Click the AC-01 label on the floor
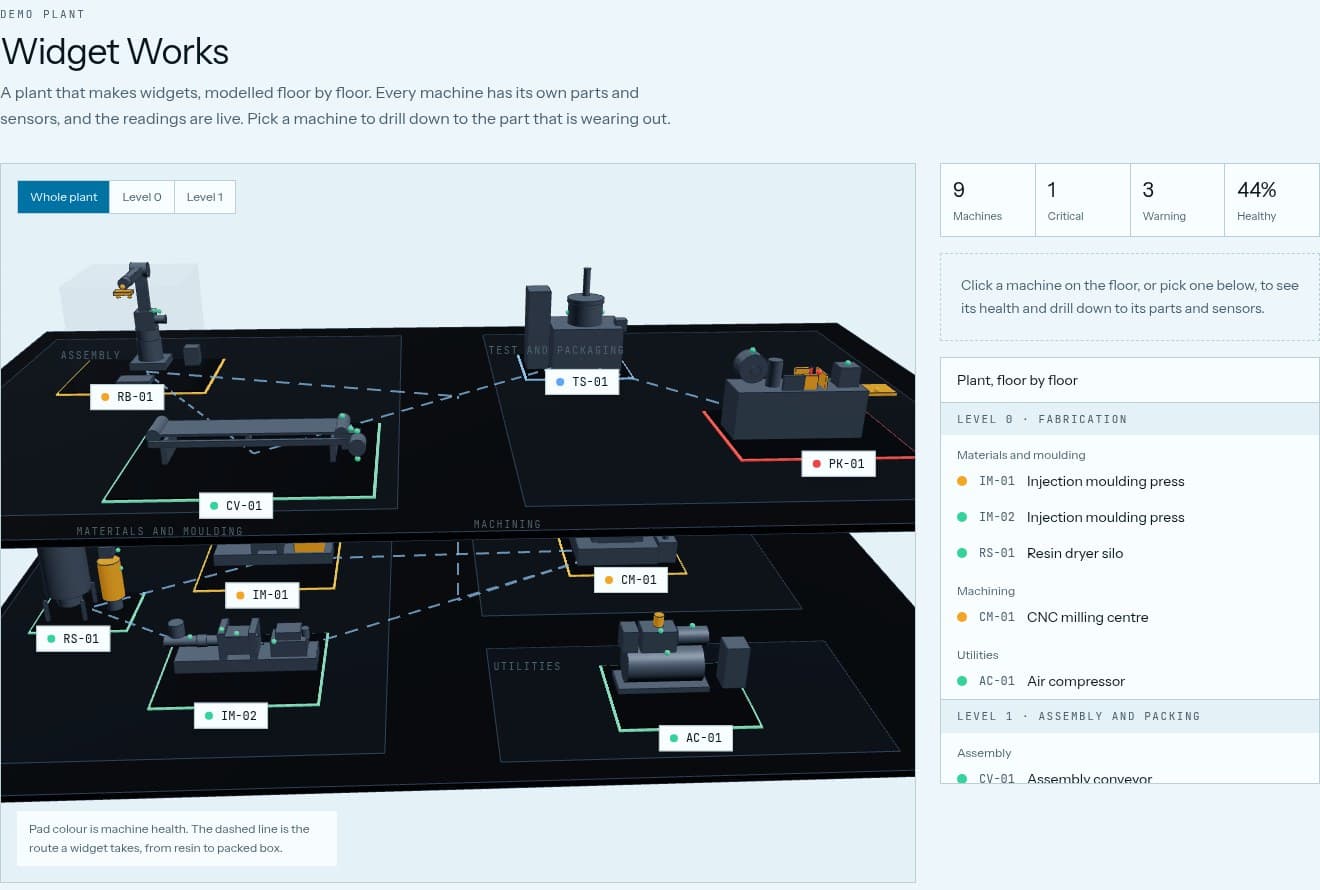Viewport: 1320px width, 890px height. [x=696, y=738]
